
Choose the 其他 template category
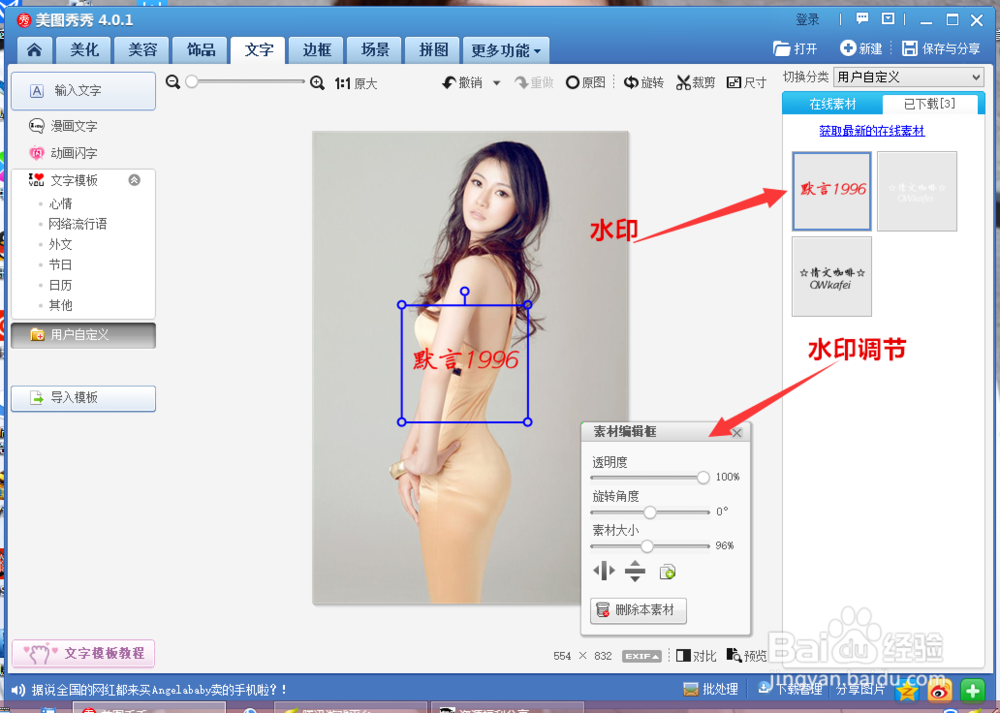click(x=61, y=305)
